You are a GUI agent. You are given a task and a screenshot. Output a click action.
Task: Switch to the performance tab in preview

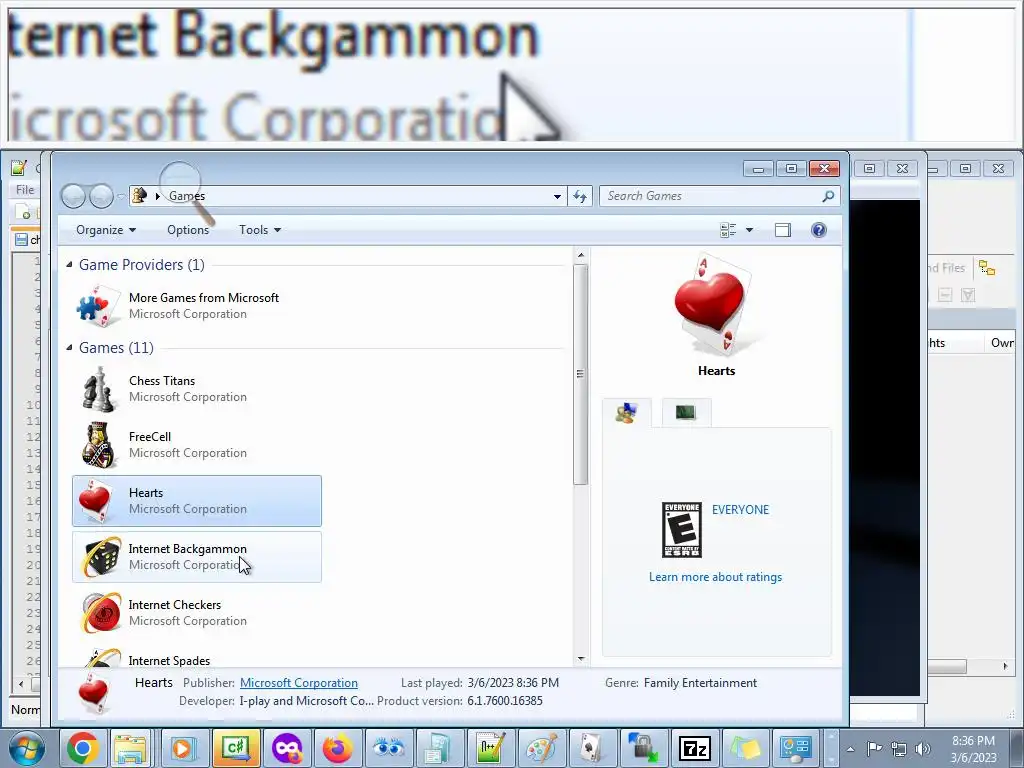click(686, 413)
